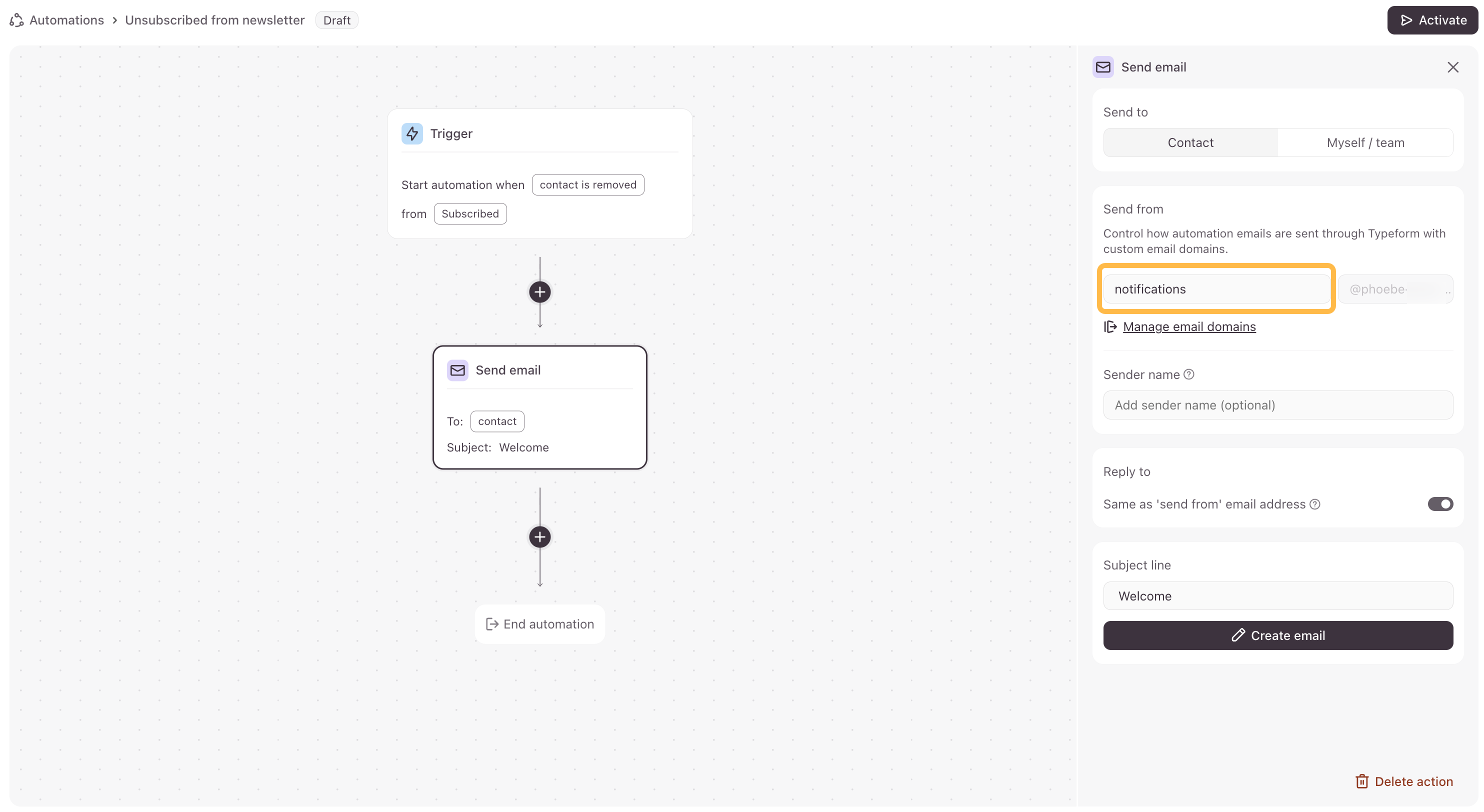Activate the automation
1484x812 pixels.
1432,20
